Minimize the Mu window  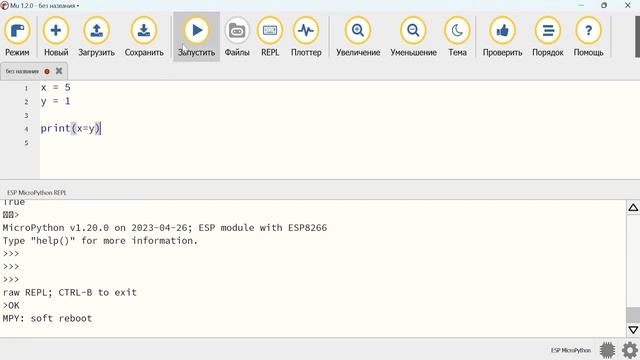click(x=581, y=5)
